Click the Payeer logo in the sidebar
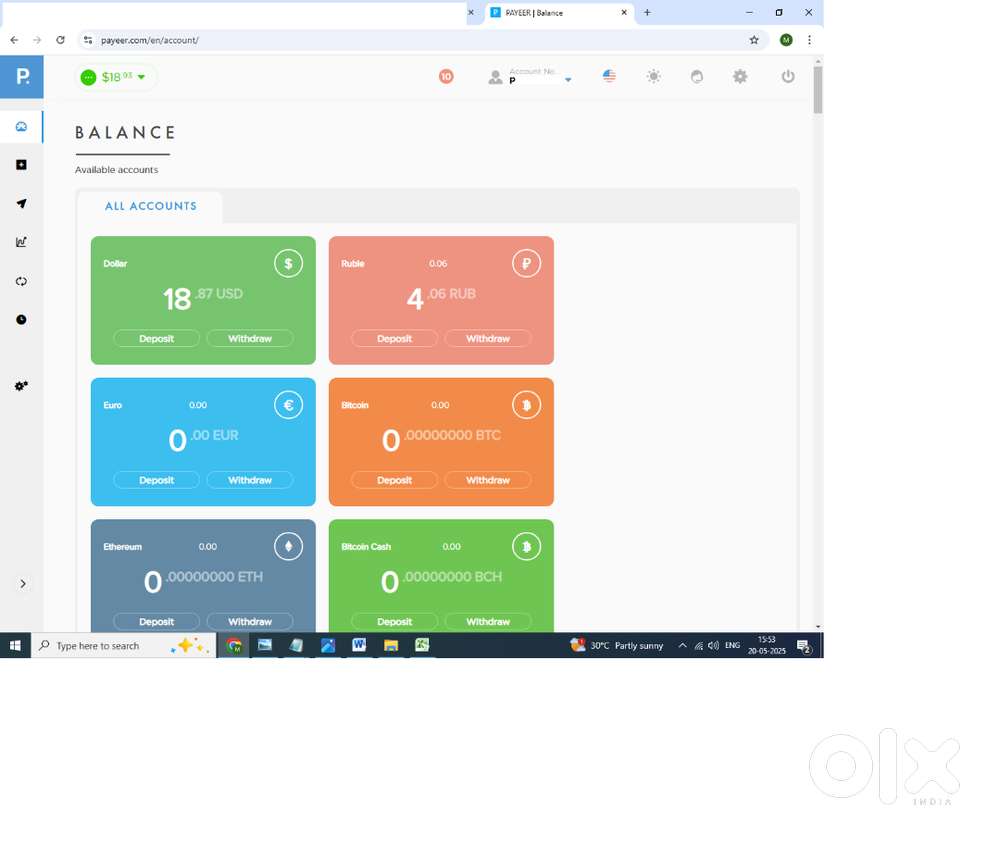Viewport: 1000px width, 858px height. point(21,77)
